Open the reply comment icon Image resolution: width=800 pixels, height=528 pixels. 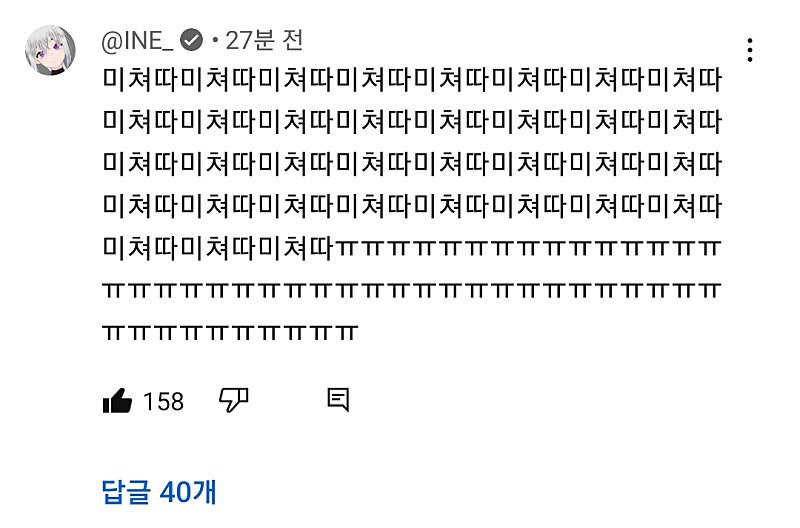click(338, 401)
